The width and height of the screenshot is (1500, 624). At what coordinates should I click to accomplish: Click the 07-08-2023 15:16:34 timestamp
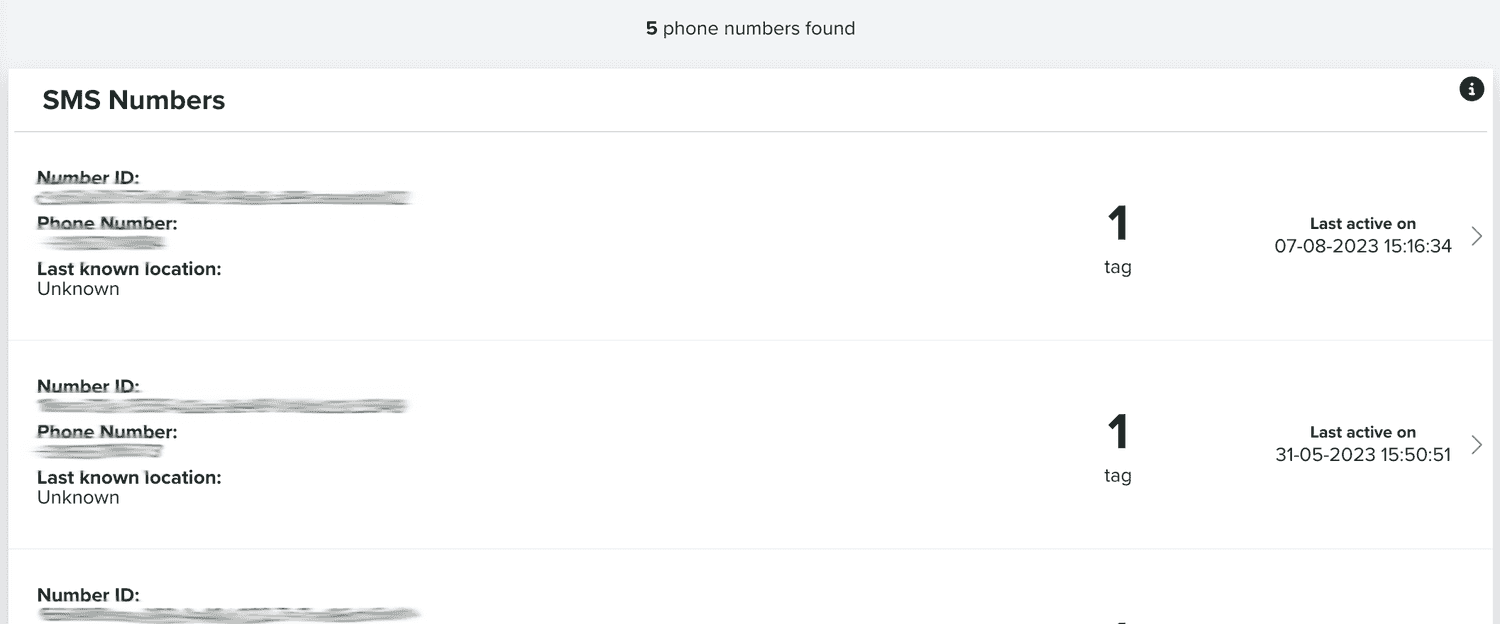coord(1363,246)
